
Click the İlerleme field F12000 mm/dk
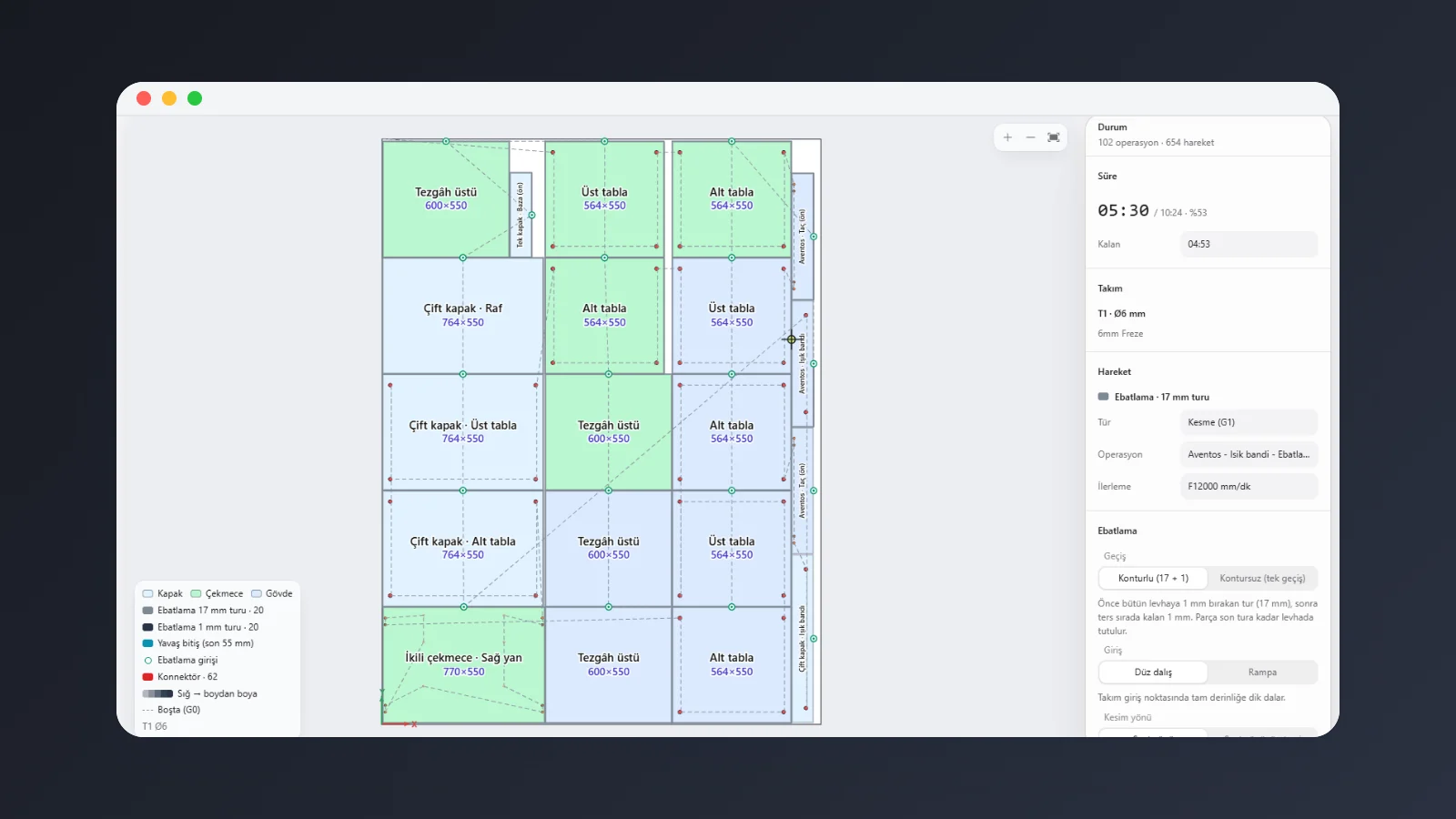coord(1249,486)
